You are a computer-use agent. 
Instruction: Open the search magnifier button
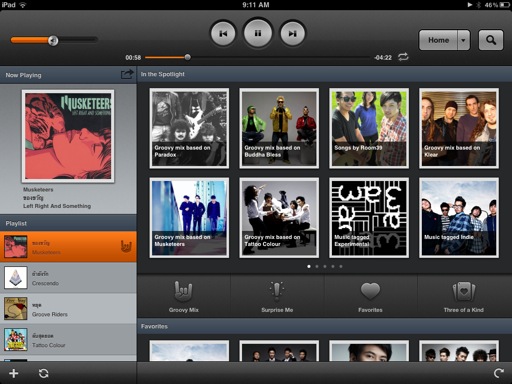491,40
